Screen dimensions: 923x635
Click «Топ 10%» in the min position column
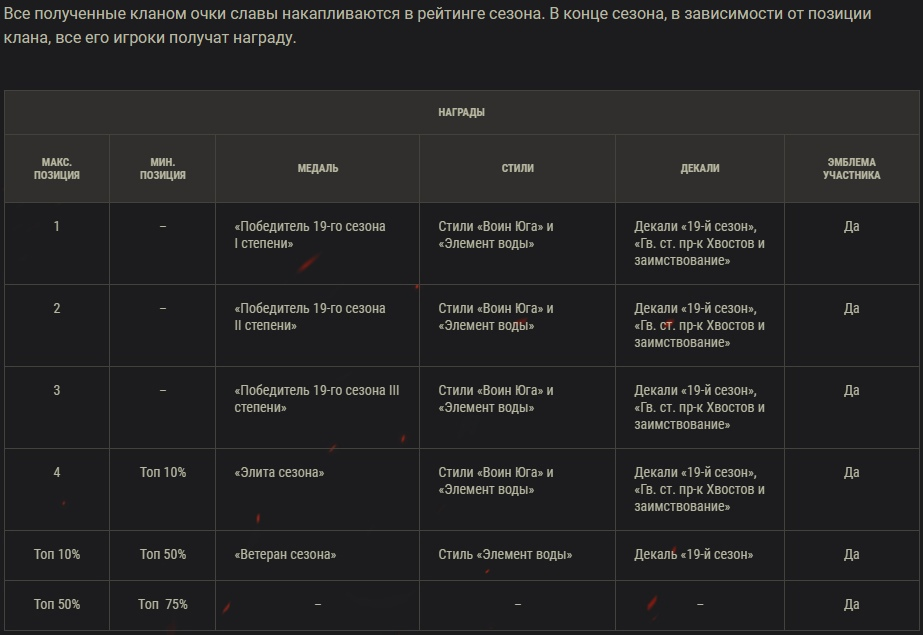[x=162, y=473]
